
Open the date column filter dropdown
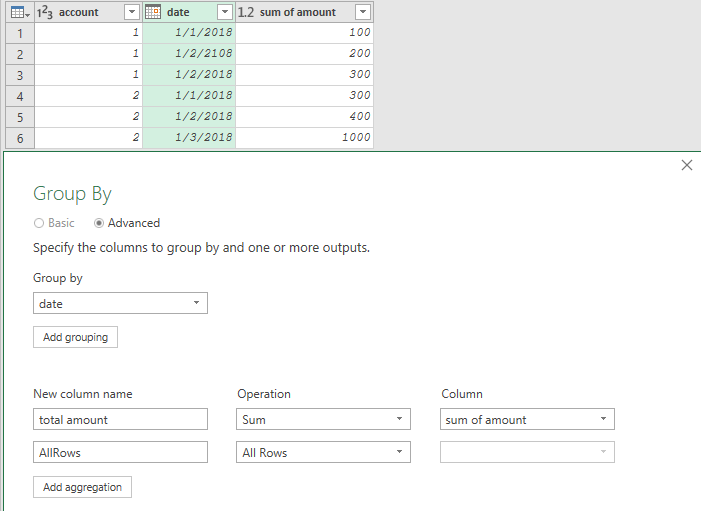[225, 12]
